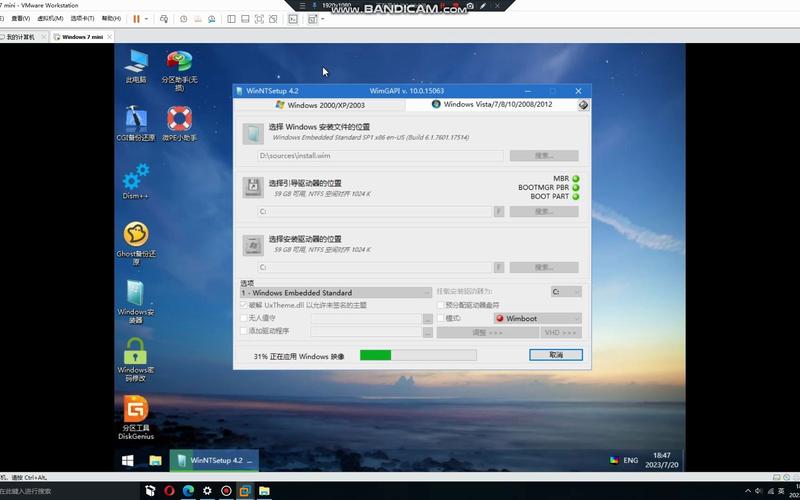Screen dimensions: 800x500
Task: Open 微PE小助手 lifebuoy icon
Action: click(x=179, y=123)
